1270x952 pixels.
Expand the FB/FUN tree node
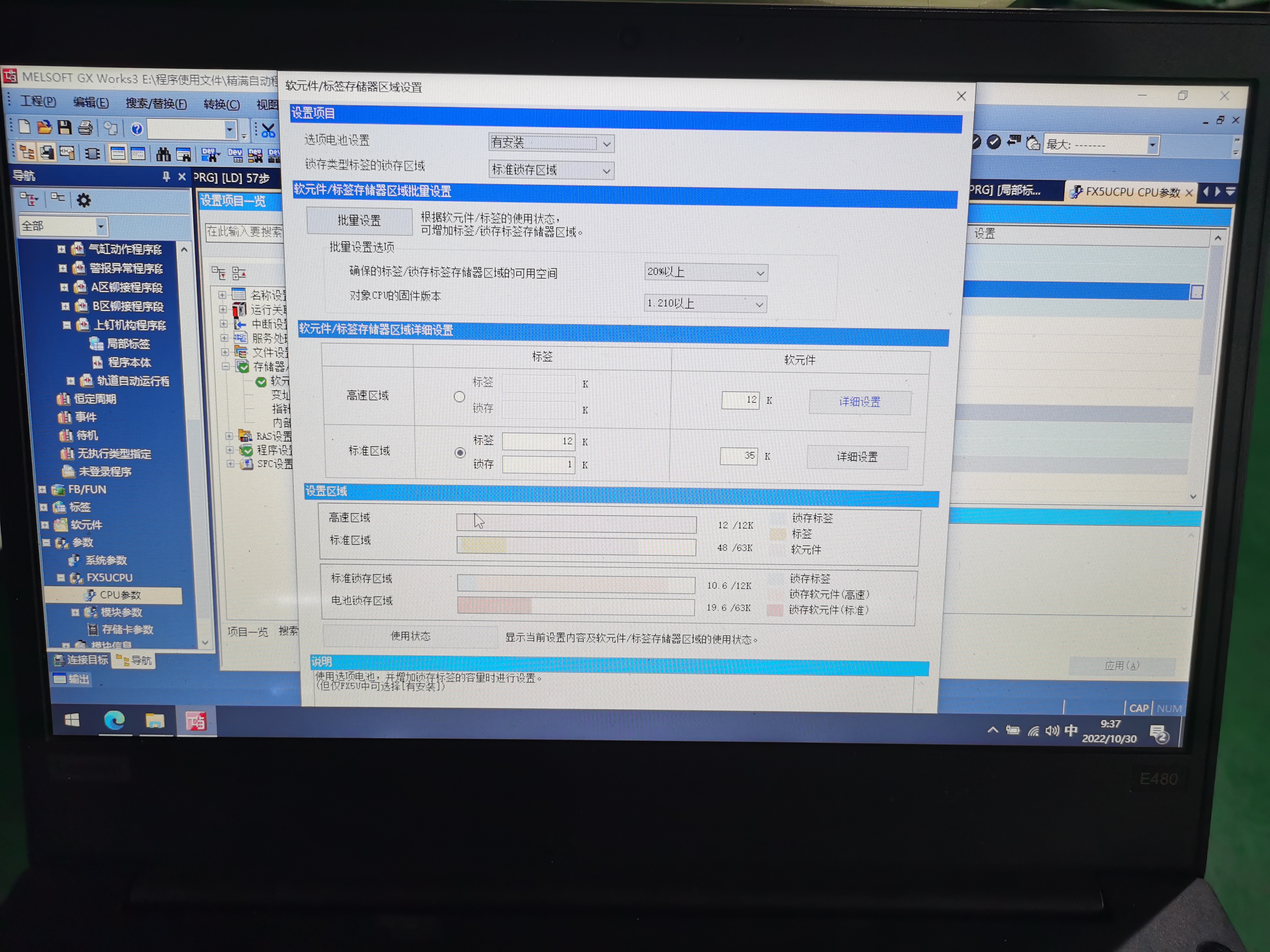pyautogui.click(x=42, y=490)
